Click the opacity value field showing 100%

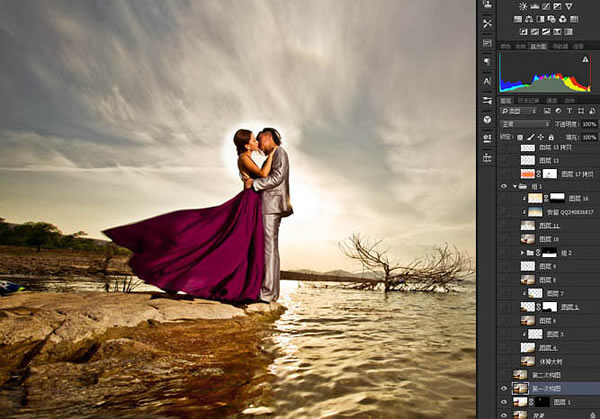tap(589, 124)
